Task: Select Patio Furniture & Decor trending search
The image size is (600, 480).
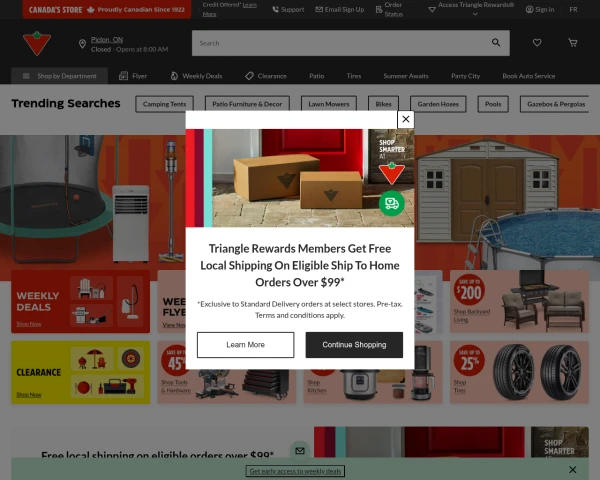Action: [247, 104]
